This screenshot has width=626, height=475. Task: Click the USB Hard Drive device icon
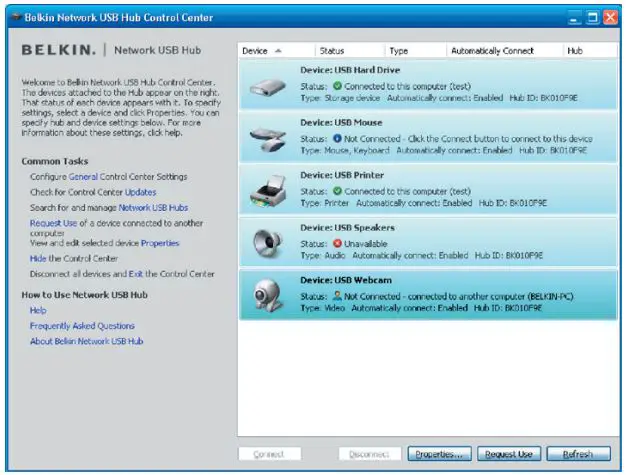(267, 87)
